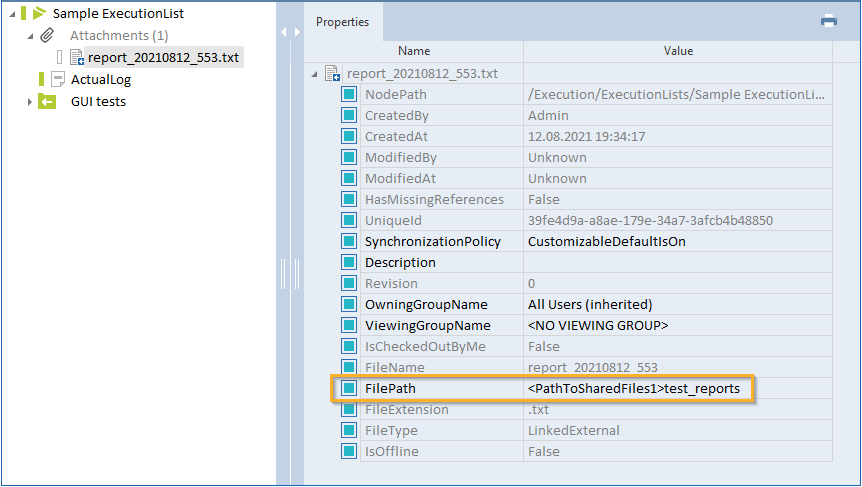The height and width of the screenshot is (487, 862).
Task: Click the Description property square icon
Action: (349, 262)
